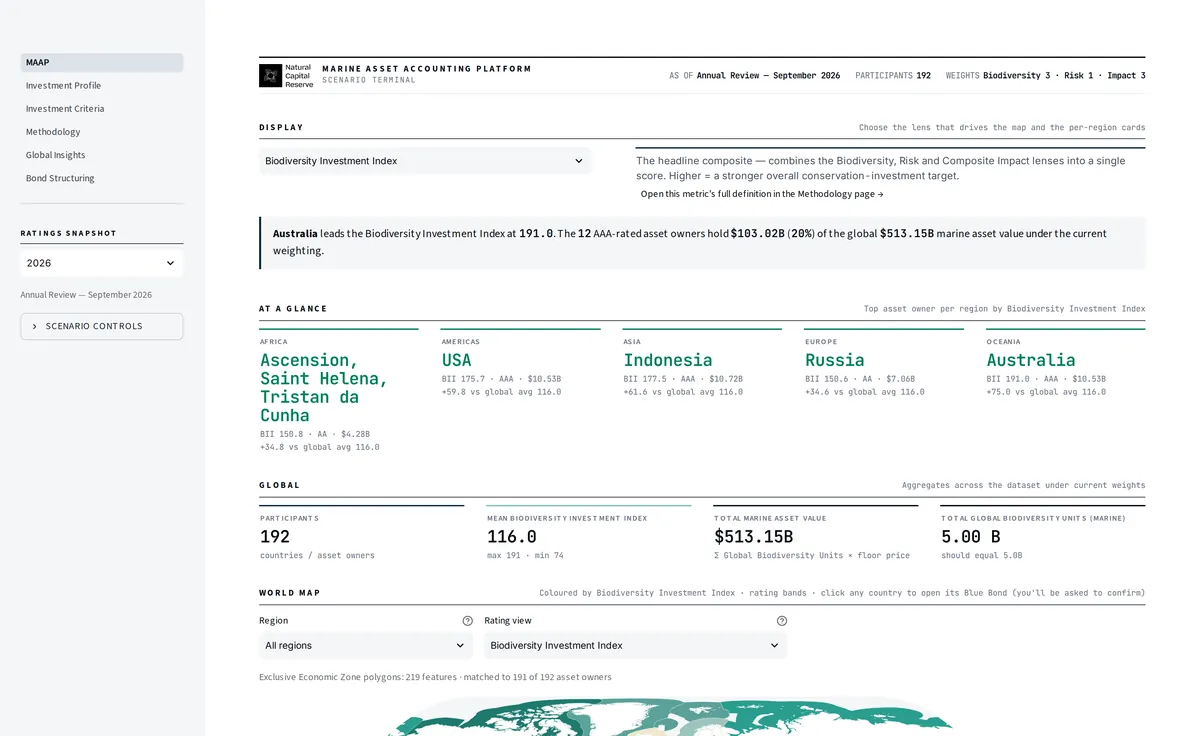Image resolution: width=1200 pixels, height=736 pixels.
Task: Open the Rating view dropdown
Action: tap(635, 646)
